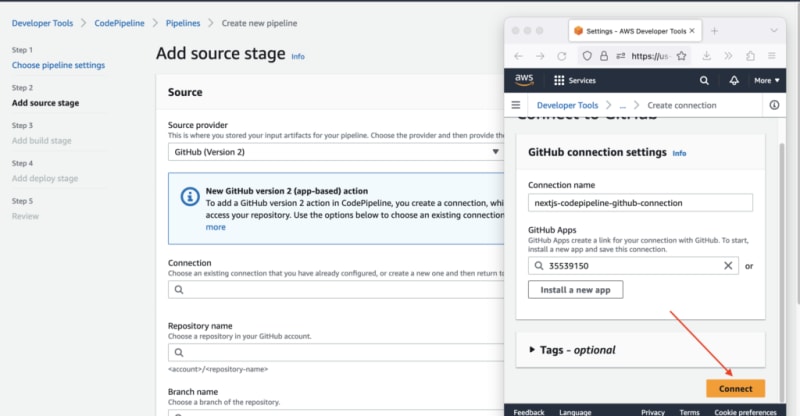Click the browser forward arrow
Viewport: 800px width, 416px height.
(x=540, y=56)
